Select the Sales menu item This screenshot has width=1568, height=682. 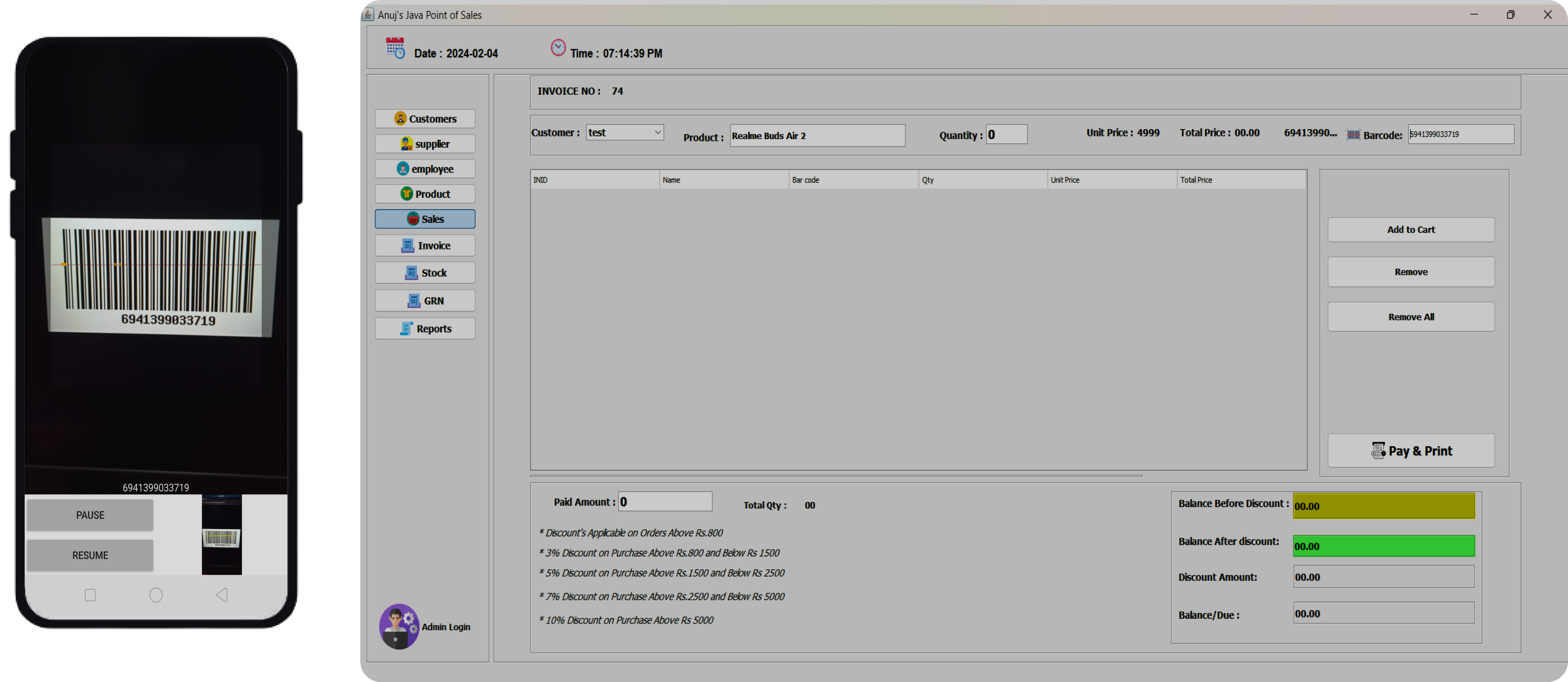(425, 219)
